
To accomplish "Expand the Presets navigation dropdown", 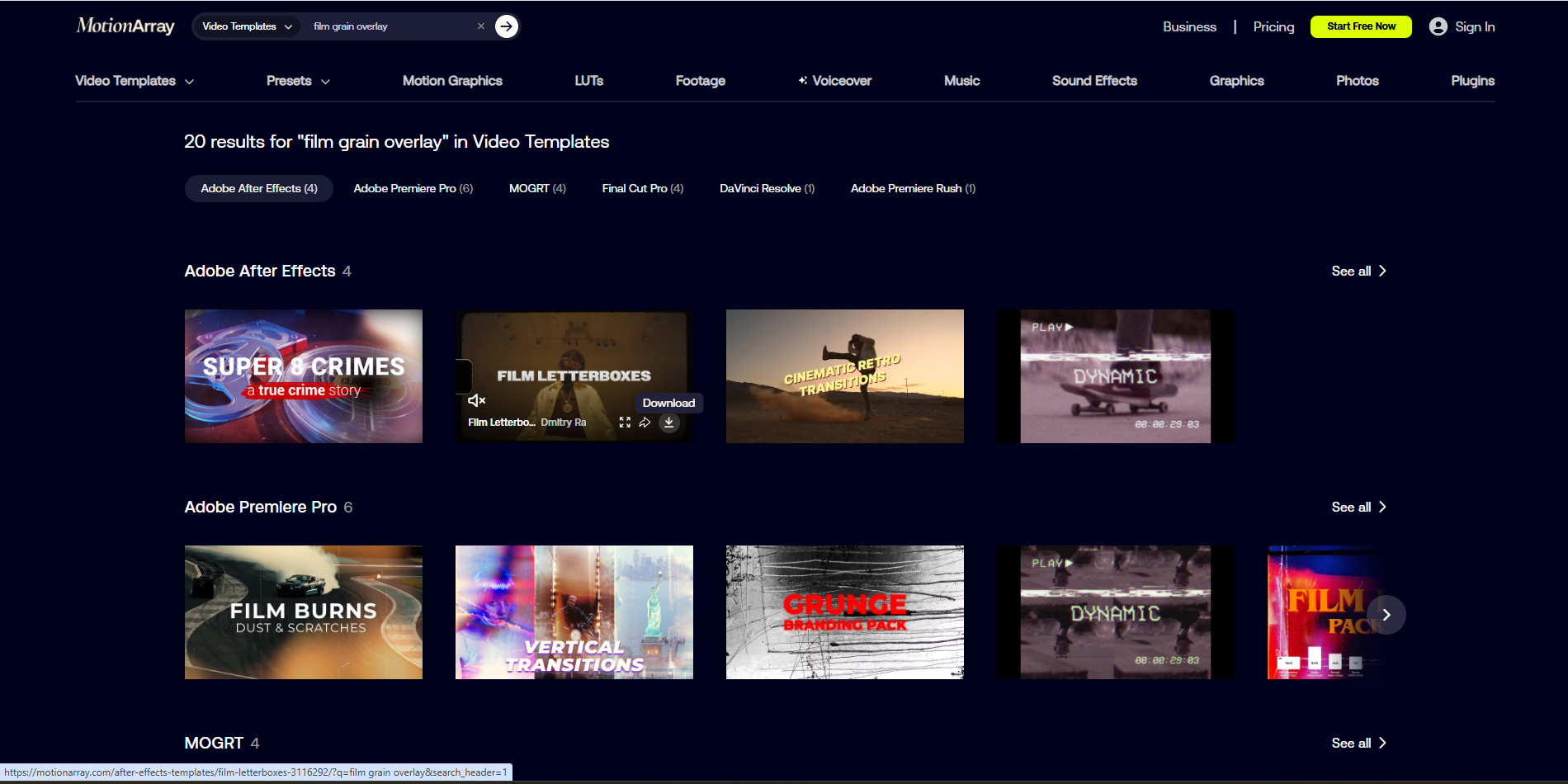I will (x=297, y=81).
